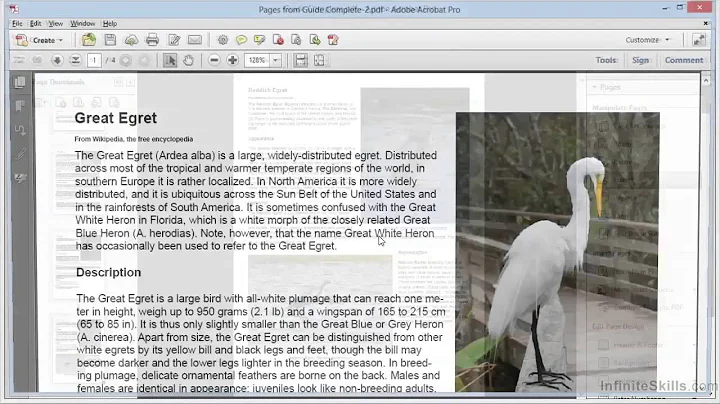The height and width of the screenshot is (404, 720).
Task: Click the zoom out minus button
Action: [x=214, y=60]
